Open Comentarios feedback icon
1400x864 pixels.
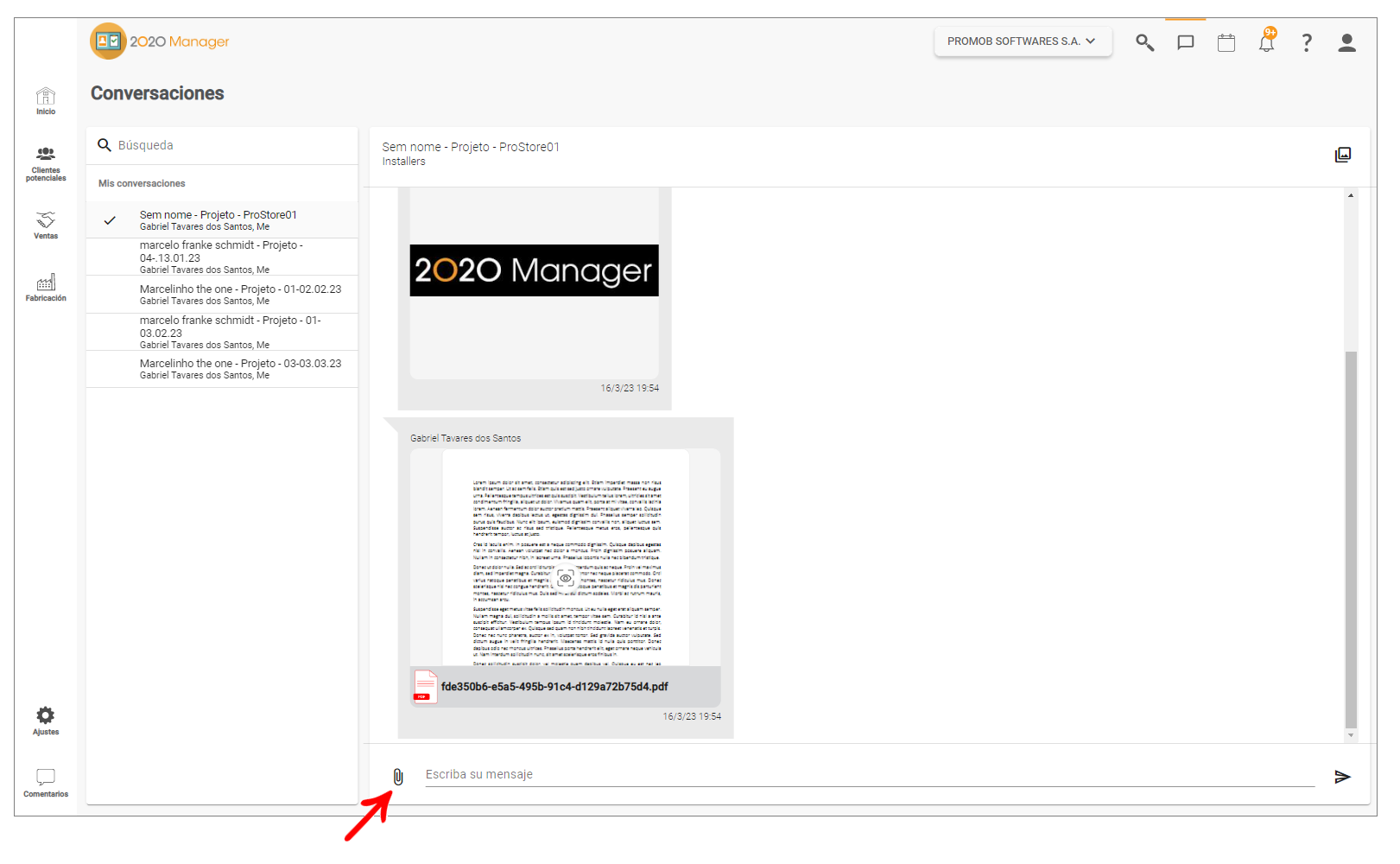pos(46,783)
